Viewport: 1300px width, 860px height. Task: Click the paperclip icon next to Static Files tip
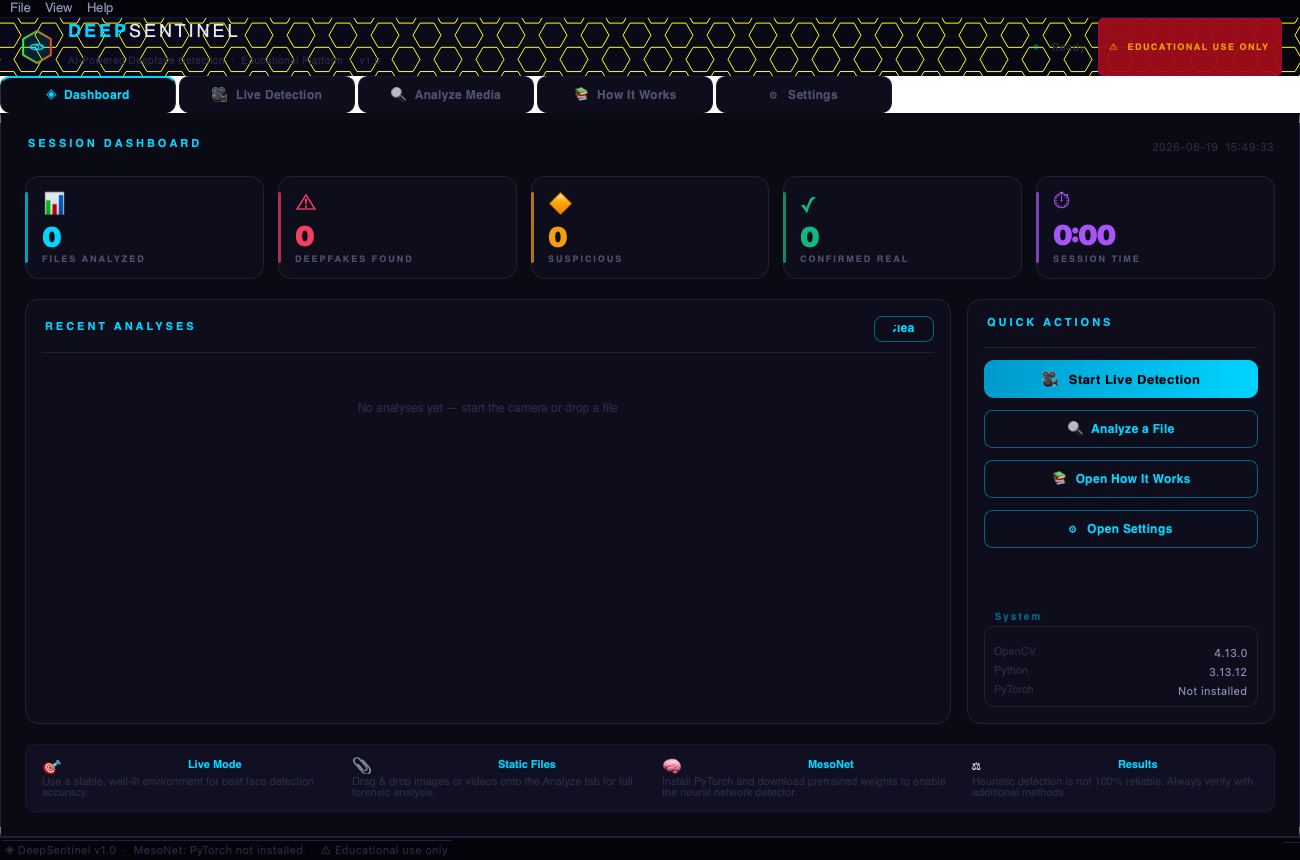point(362,766)
